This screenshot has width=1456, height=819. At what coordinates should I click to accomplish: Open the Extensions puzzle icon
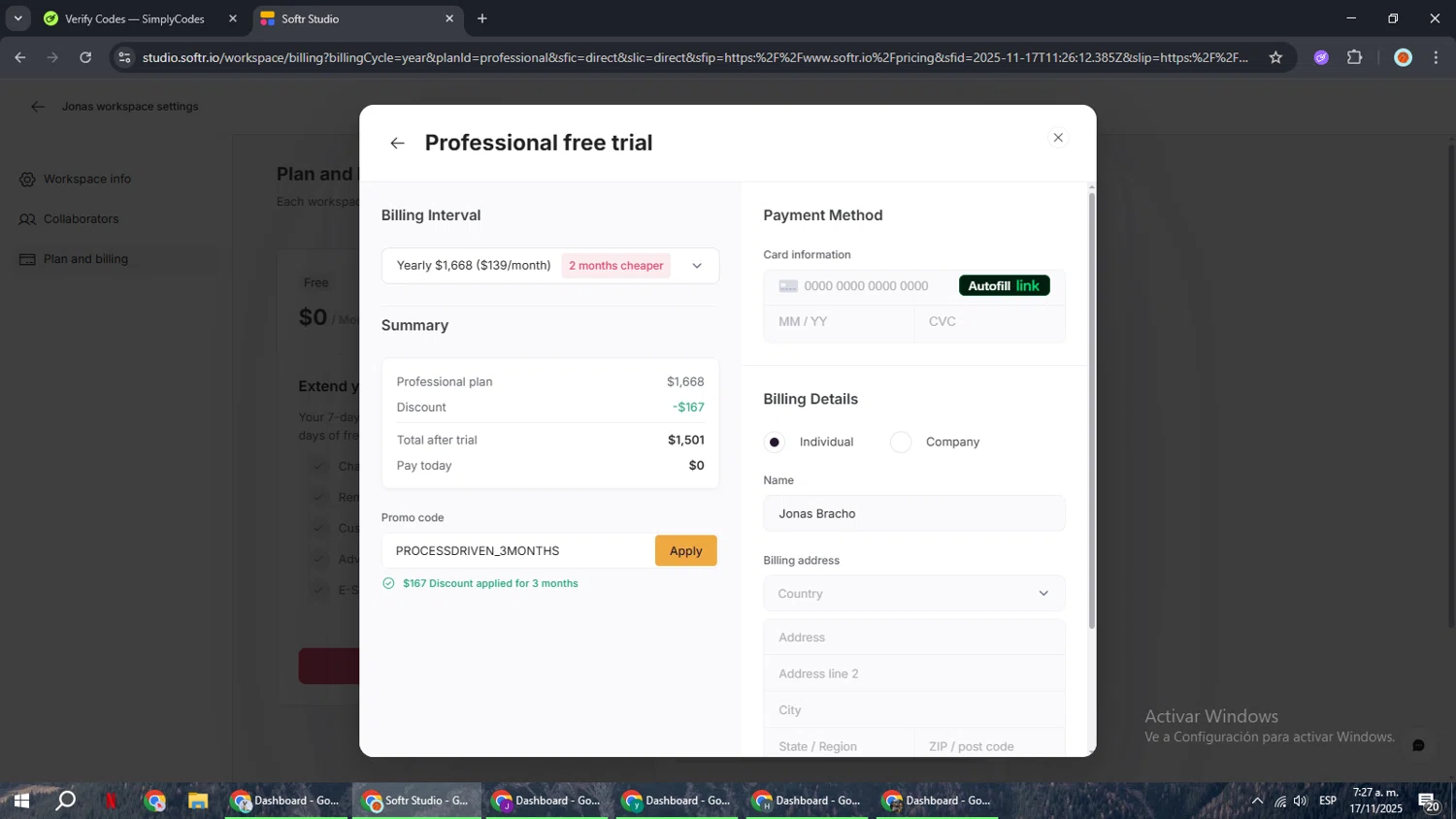[1354, 57]
